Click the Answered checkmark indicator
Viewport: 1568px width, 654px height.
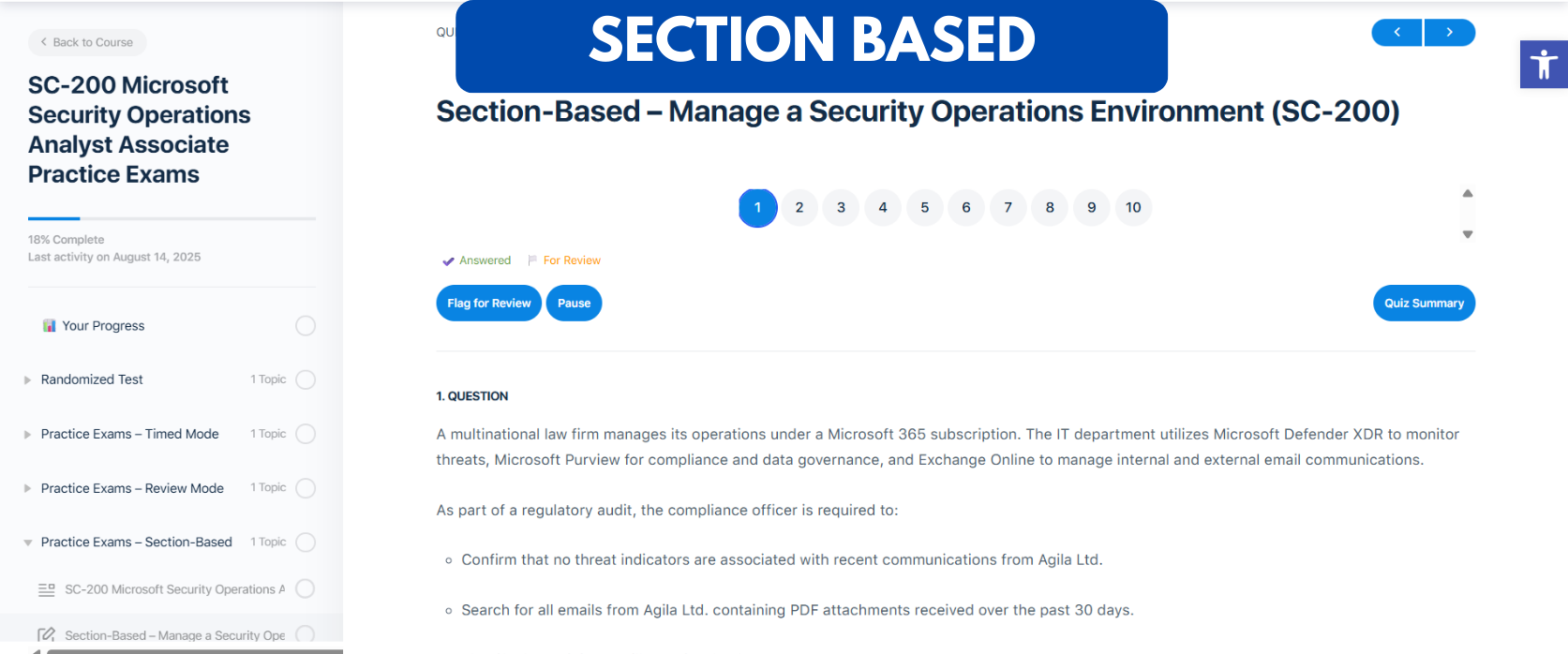[x=448, y=260]
